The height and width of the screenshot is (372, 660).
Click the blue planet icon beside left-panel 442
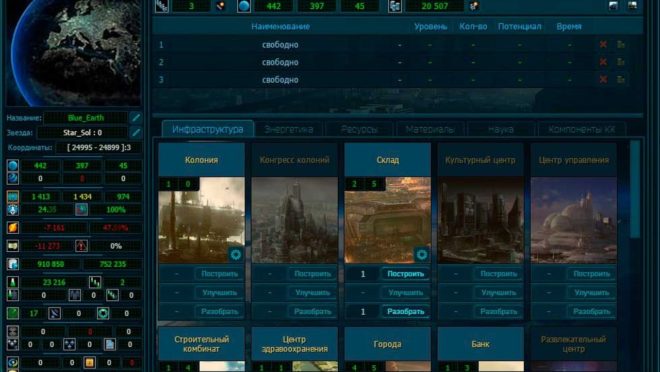(x=13, y=165)
